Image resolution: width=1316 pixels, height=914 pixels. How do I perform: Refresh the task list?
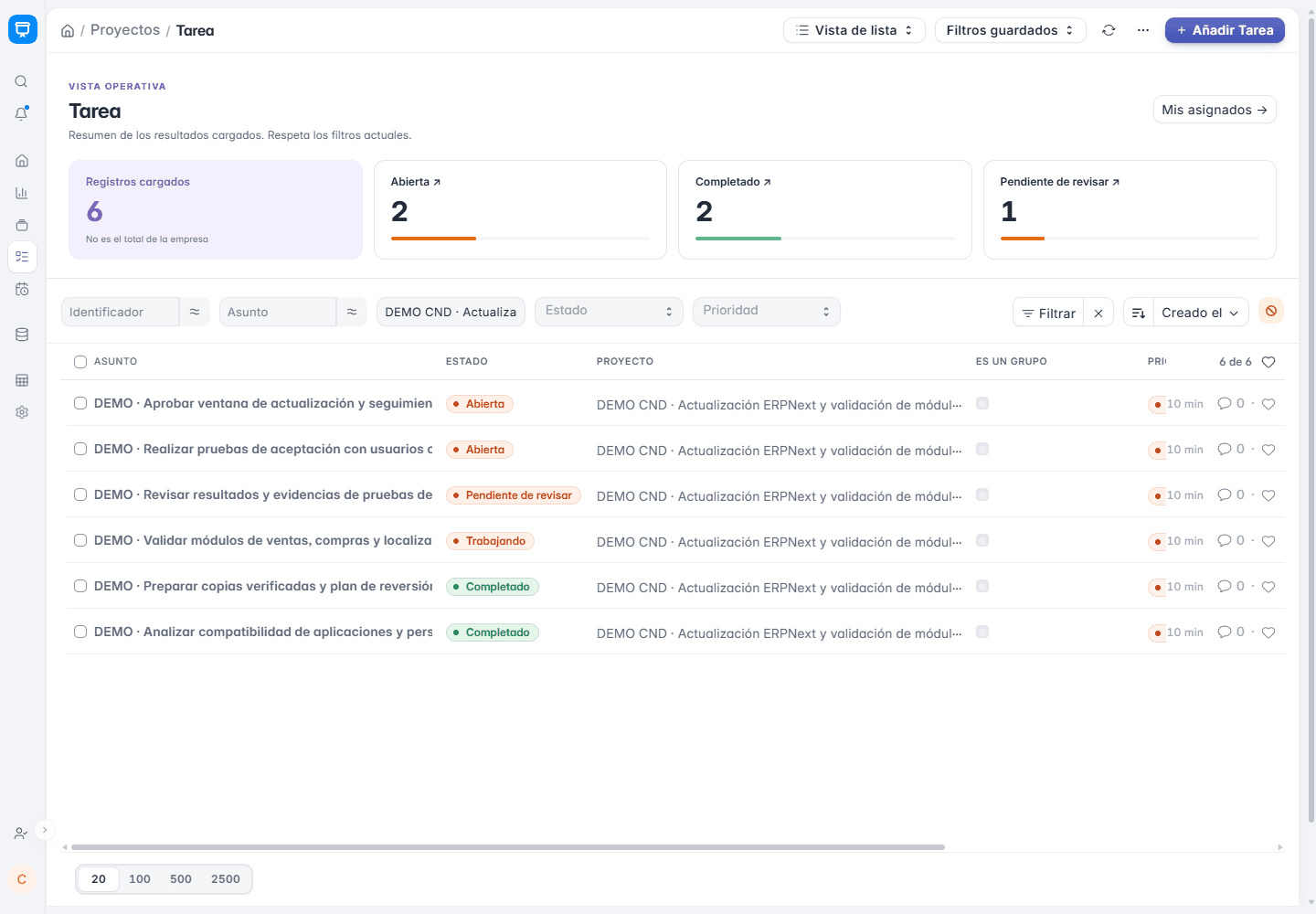1109,30
